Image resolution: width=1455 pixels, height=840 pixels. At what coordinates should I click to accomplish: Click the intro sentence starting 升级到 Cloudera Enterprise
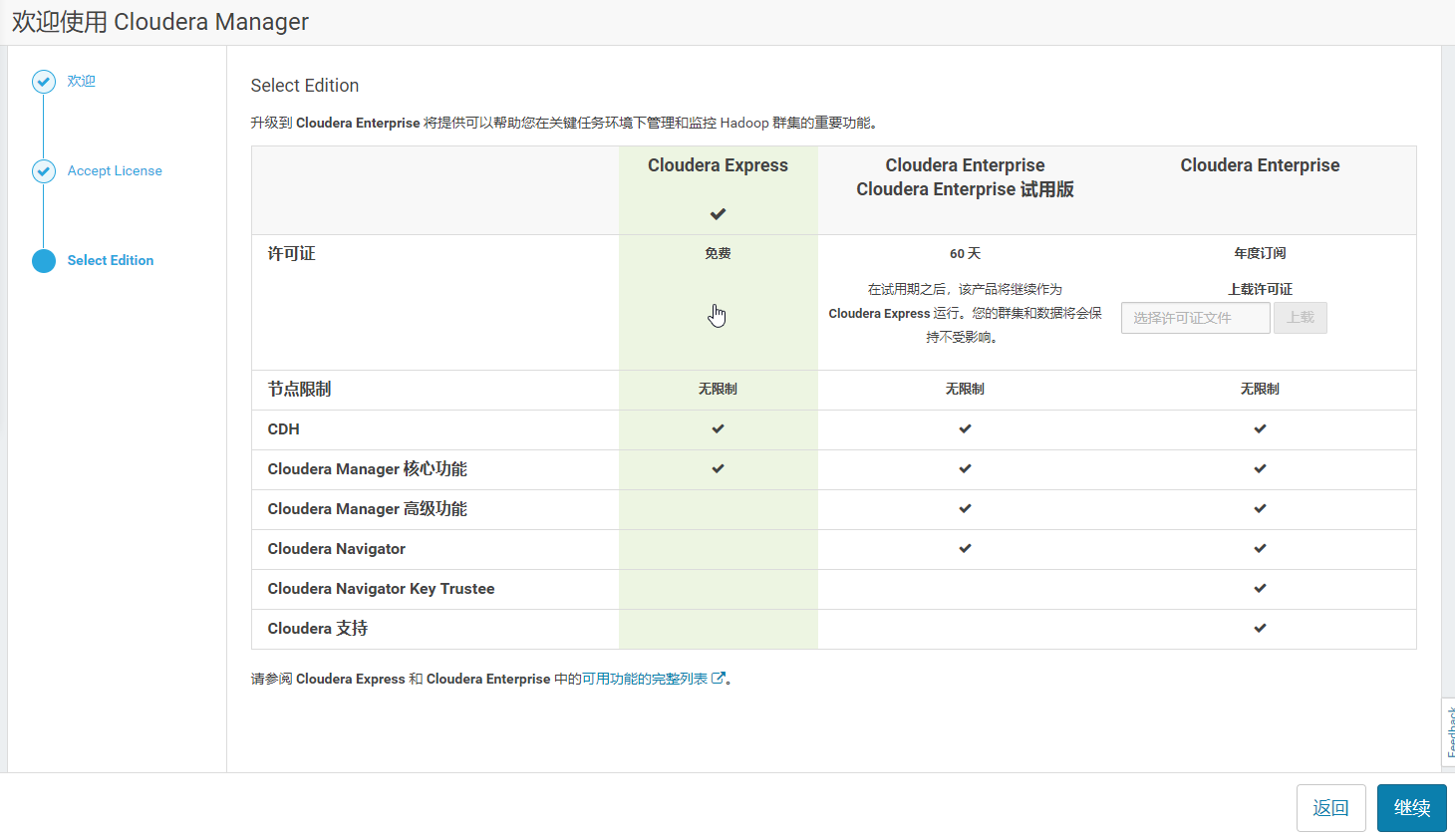point(564,123)
